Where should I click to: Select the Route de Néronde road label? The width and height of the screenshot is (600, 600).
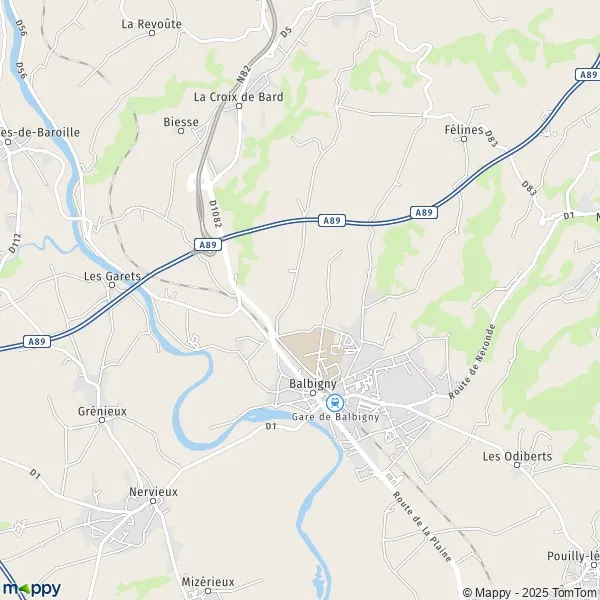click(x=472, y=362)
